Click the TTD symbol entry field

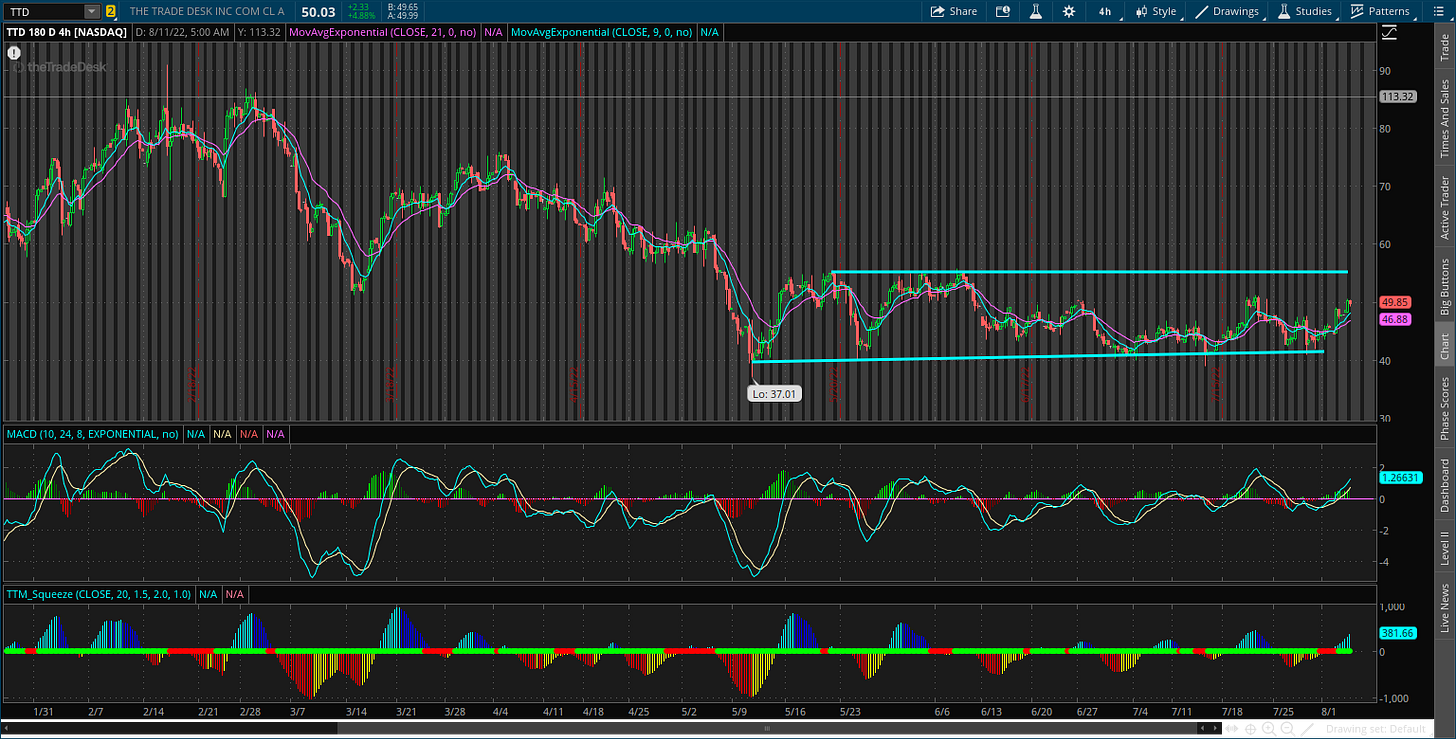pos(42,11)
